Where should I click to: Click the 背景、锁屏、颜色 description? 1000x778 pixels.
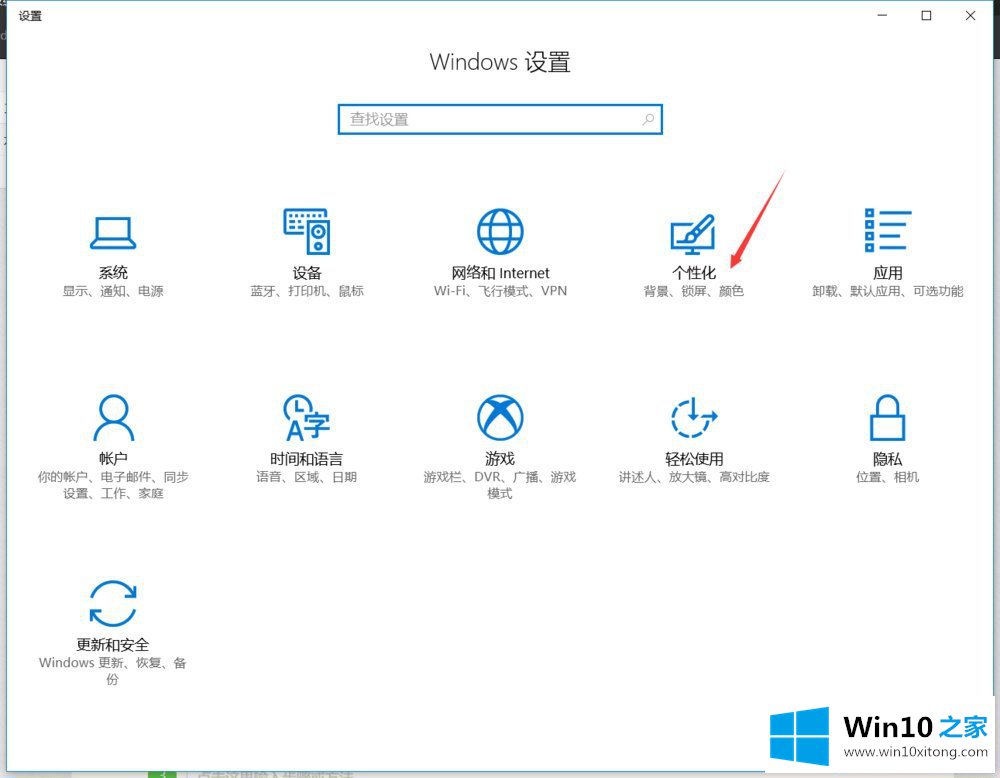pos(694,291)
